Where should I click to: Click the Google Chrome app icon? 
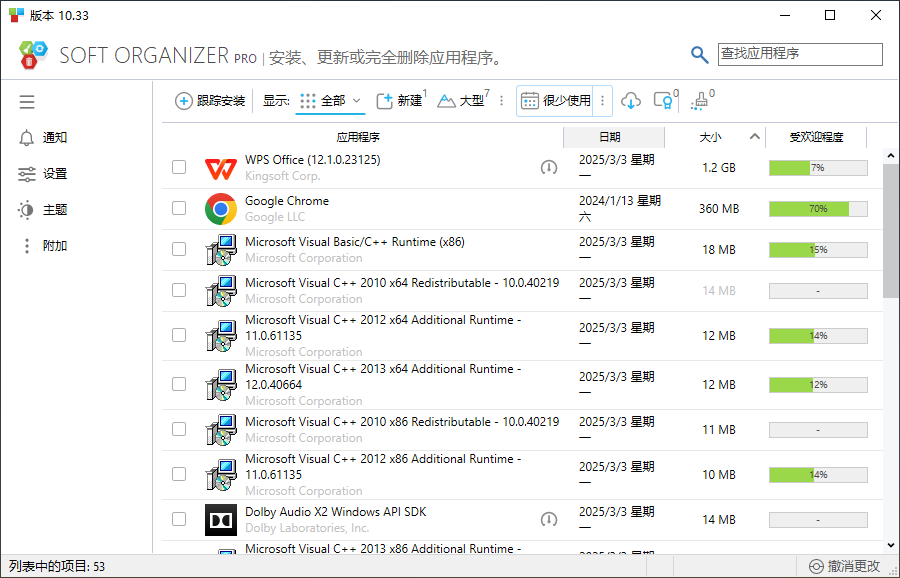pyautogui.click(x=221, y=208)
